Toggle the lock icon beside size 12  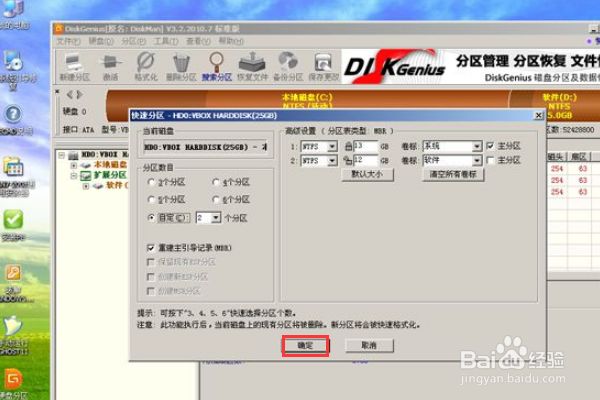(x=348, y=160)
